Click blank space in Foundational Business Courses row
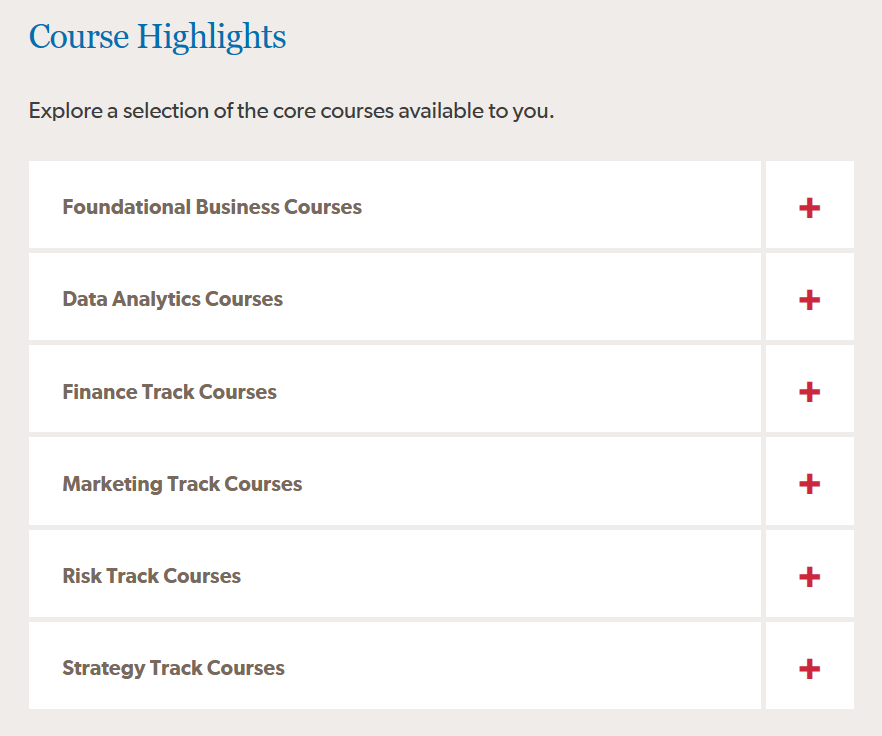Image resolution: width=882 pixels, height=736 pixels. coord(560,207)
